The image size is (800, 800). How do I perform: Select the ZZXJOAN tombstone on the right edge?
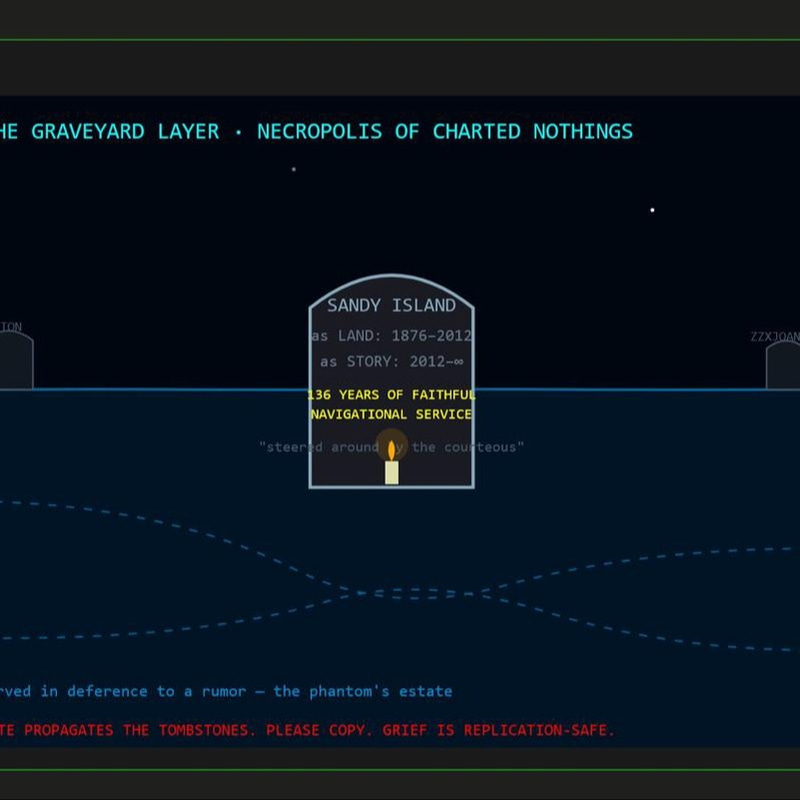coord(783,365)
